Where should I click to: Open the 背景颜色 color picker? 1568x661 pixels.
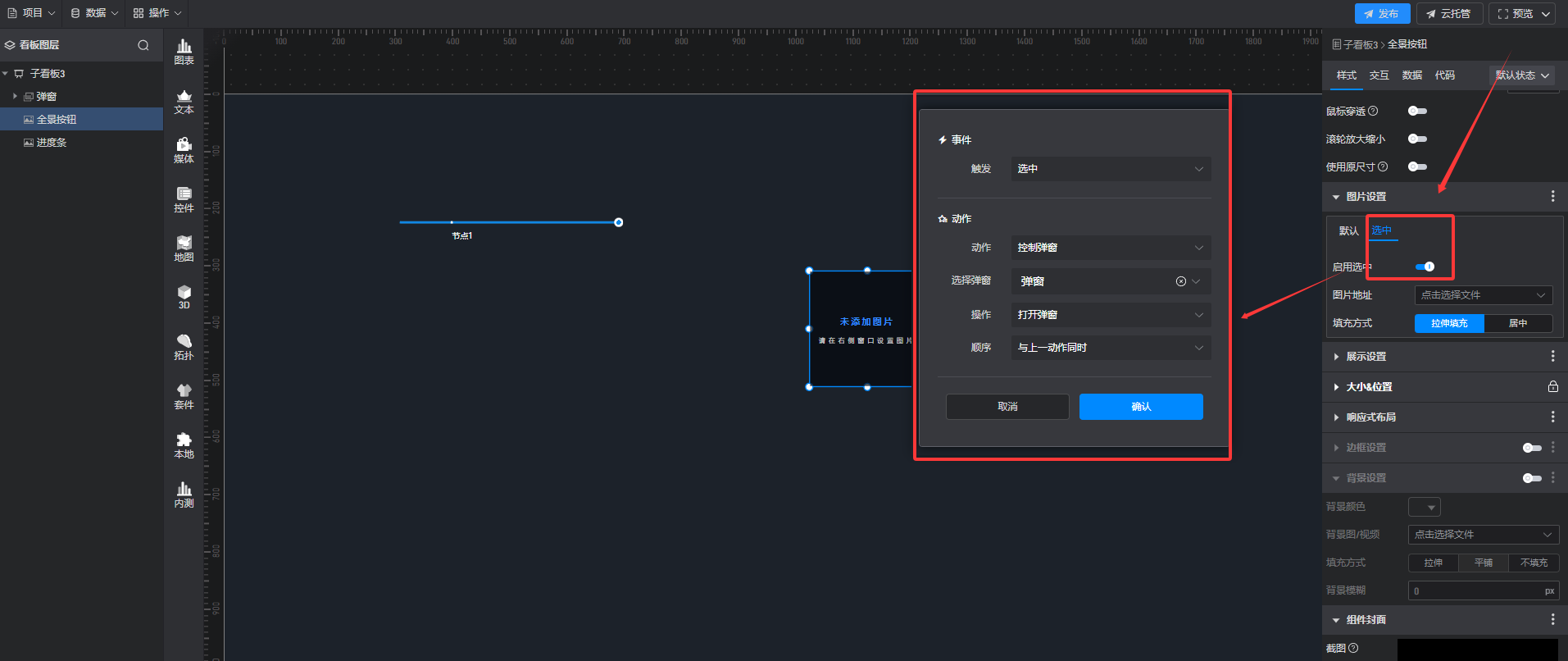click(x=1424, y=507)
